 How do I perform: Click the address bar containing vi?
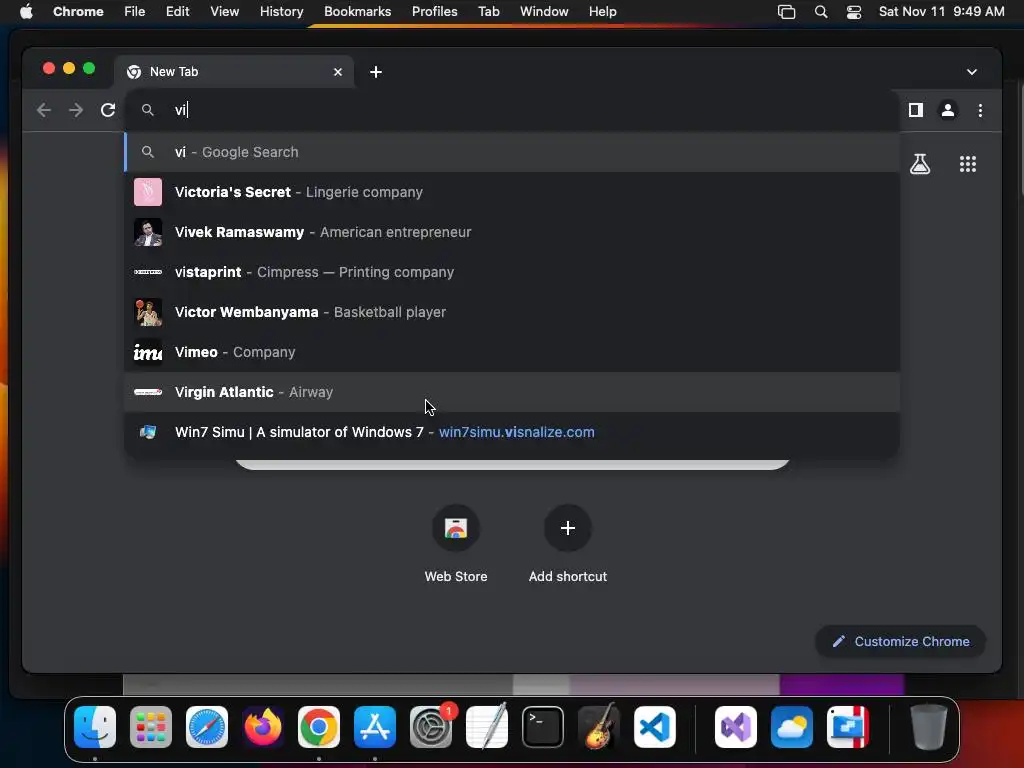(x=513, y=110)
